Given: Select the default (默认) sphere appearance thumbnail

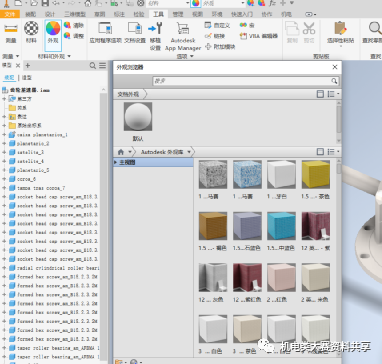Looking at the screenshot, I should click(138, 116).
